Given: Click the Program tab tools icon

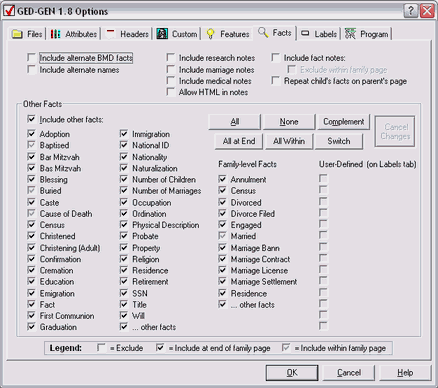Looking at the screenshot, I should (350, 34).
